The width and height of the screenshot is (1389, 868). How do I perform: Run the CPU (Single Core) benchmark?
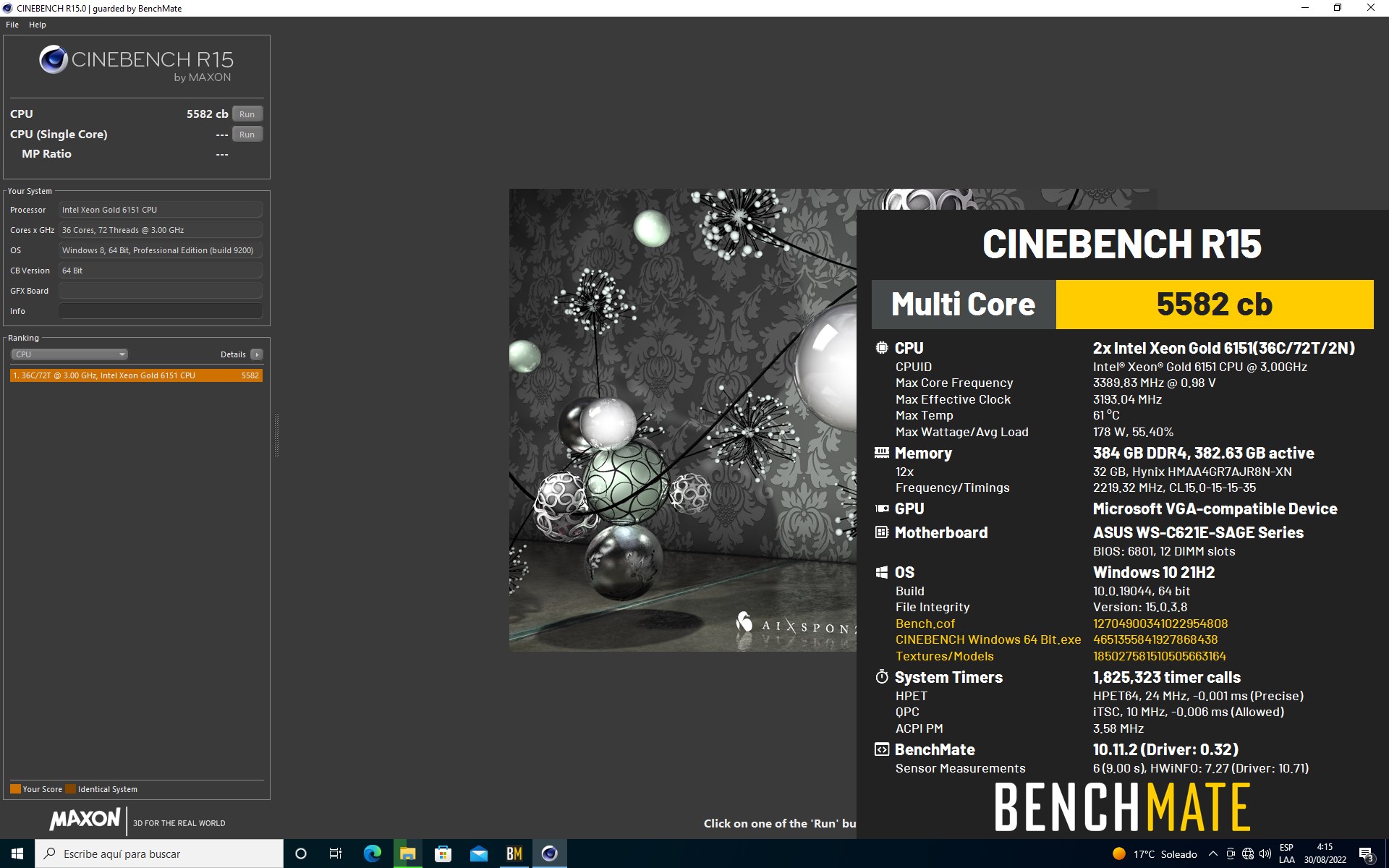(247, 135)
